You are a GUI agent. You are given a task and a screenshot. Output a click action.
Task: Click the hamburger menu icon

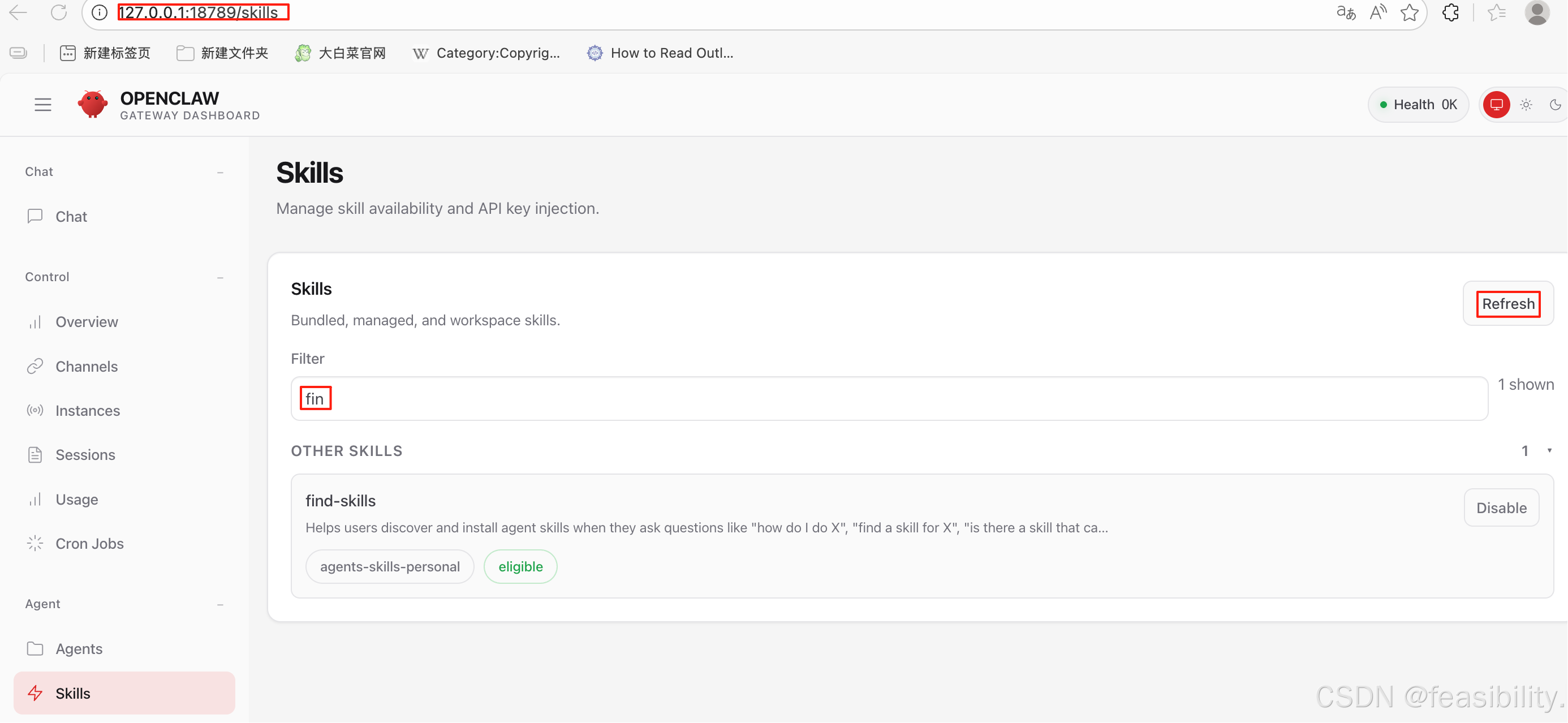(x=42, y=105)
